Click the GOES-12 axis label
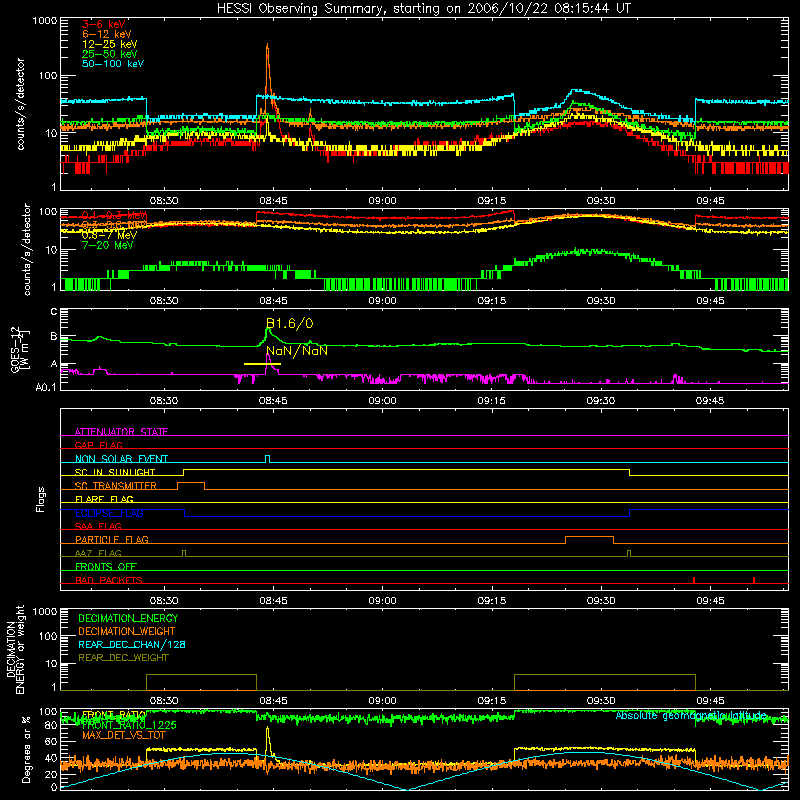 [x=18, y=349]
